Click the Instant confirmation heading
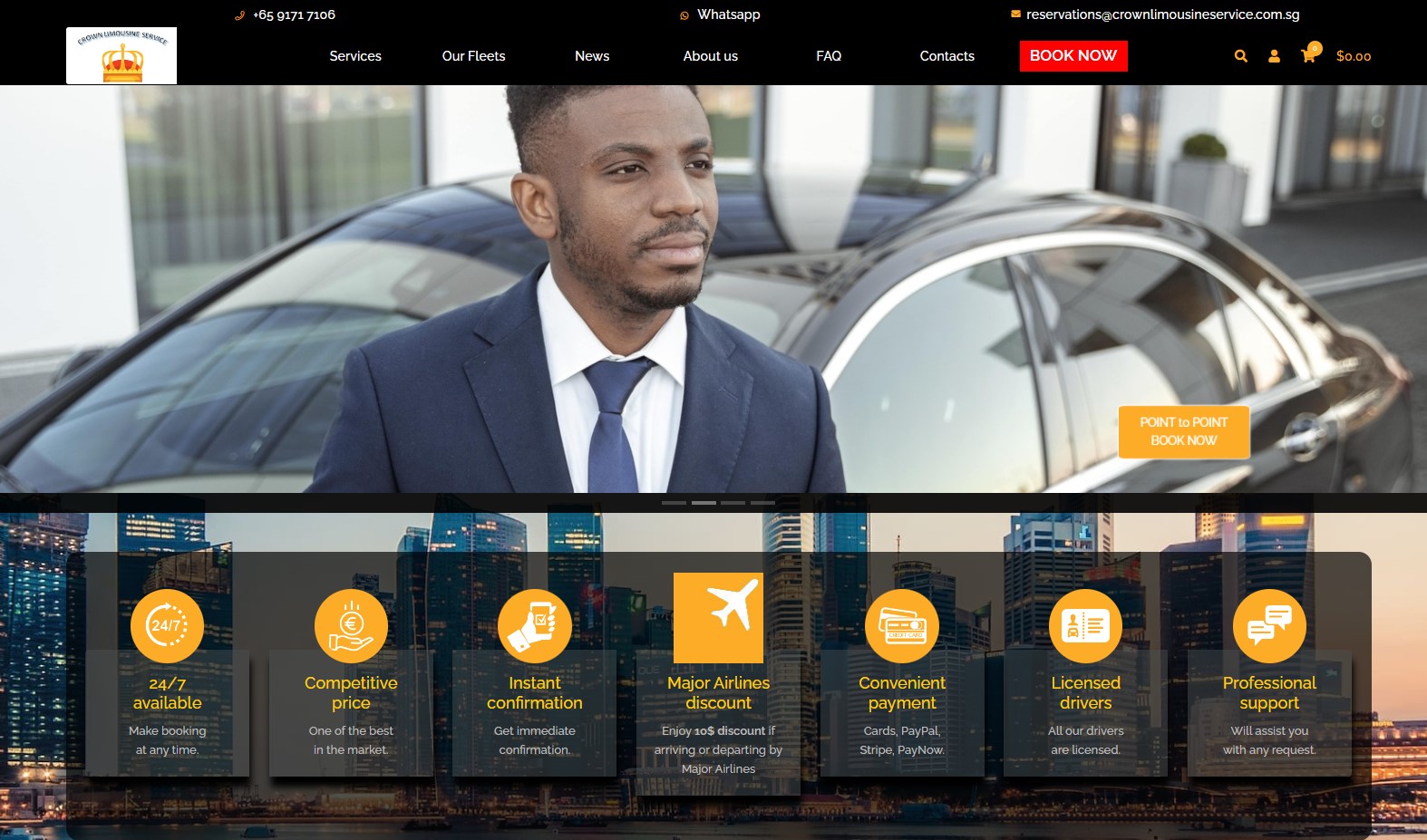 coord(535,693)
